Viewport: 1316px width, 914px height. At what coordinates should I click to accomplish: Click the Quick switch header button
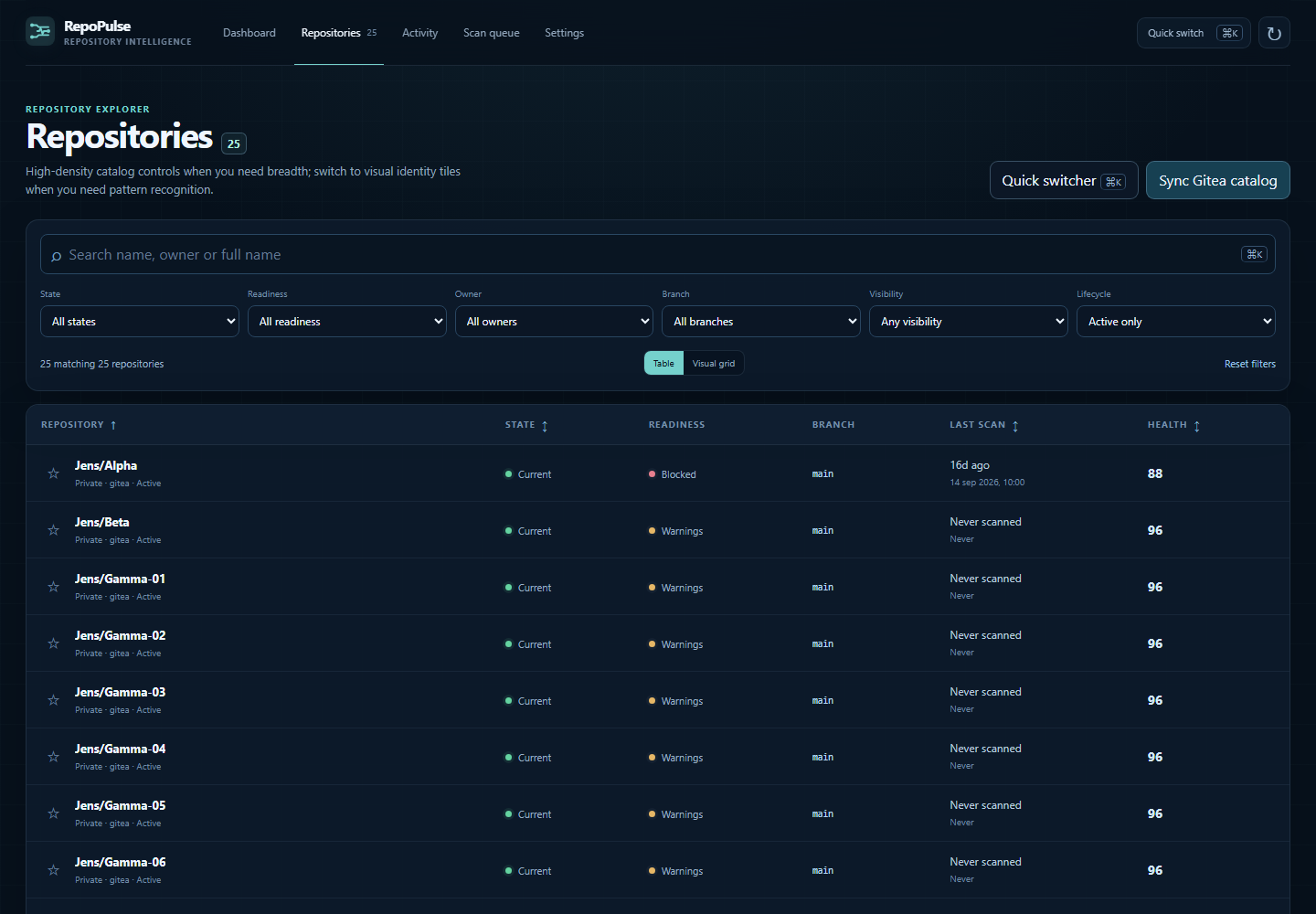[1194, 33]
